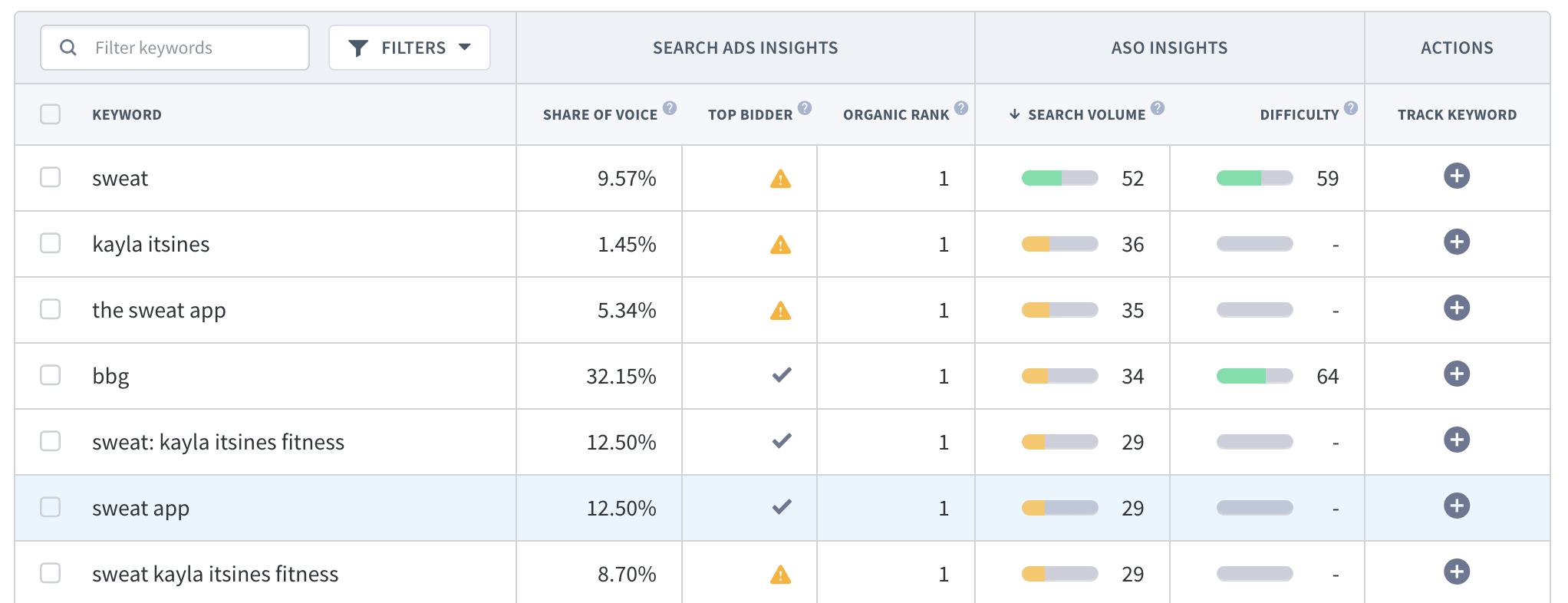The image size is (1568, 603).
Task: Tick the 'sweat app' row checkbox
Action: click(x=51, y=507)
